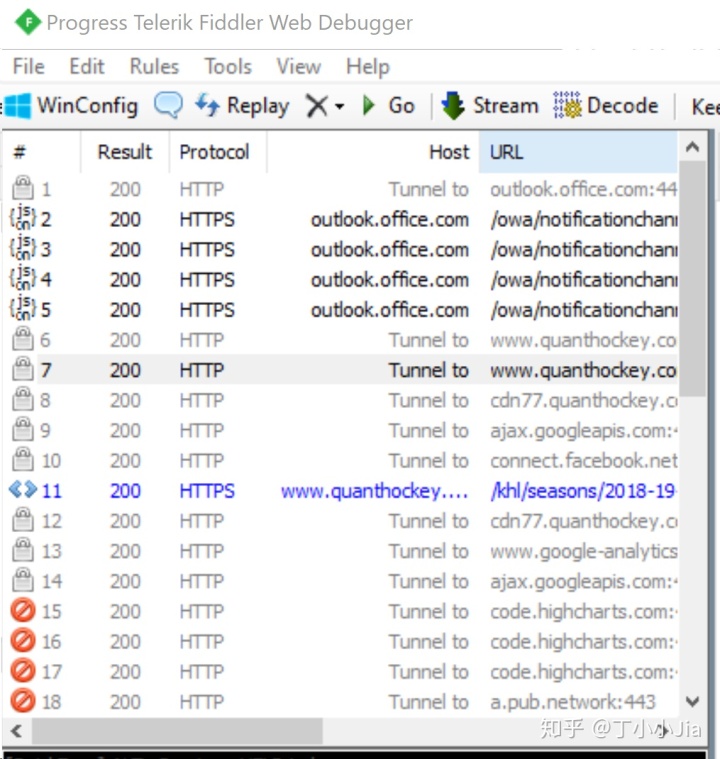Select ajax.googleapis.com URL in session 14
This screenshot has width=720, height=759.
[583, 581]
